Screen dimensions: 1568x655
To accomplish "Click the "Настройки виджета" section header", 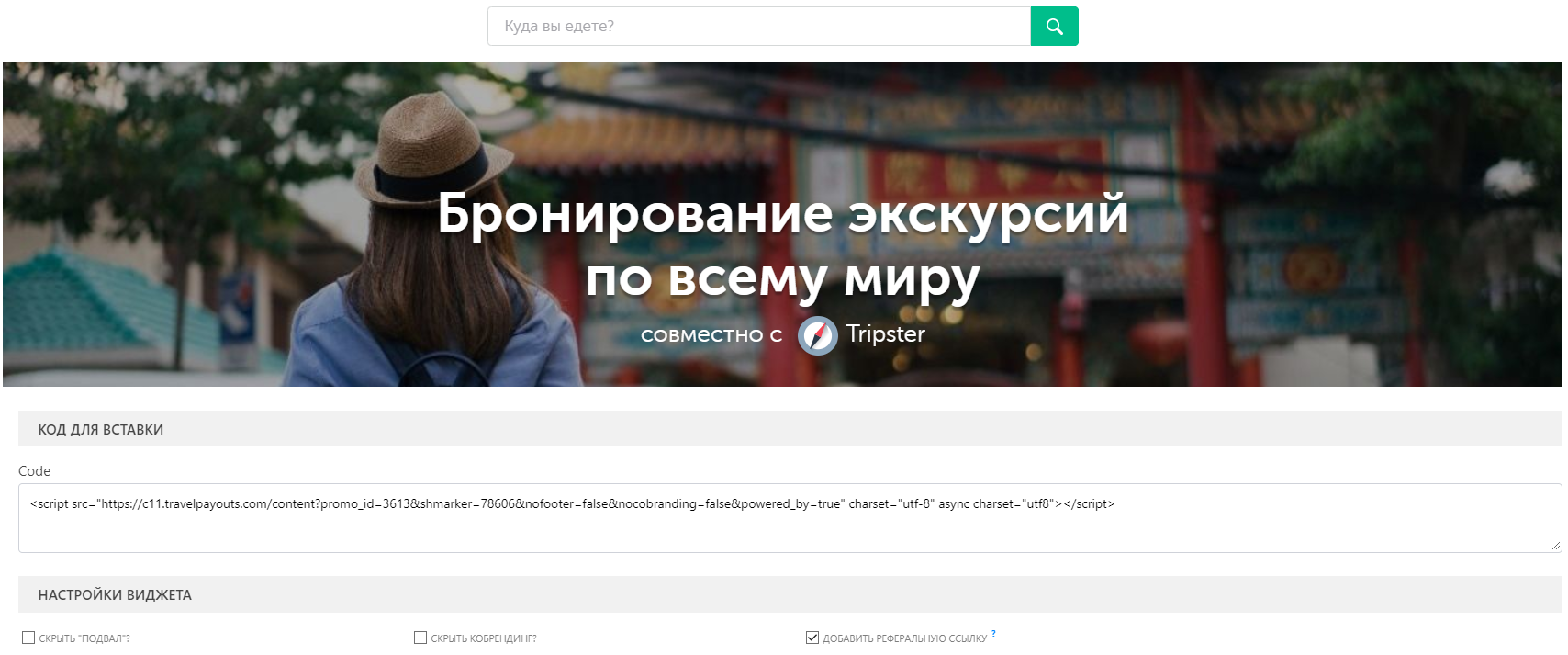I will [790, 594].
